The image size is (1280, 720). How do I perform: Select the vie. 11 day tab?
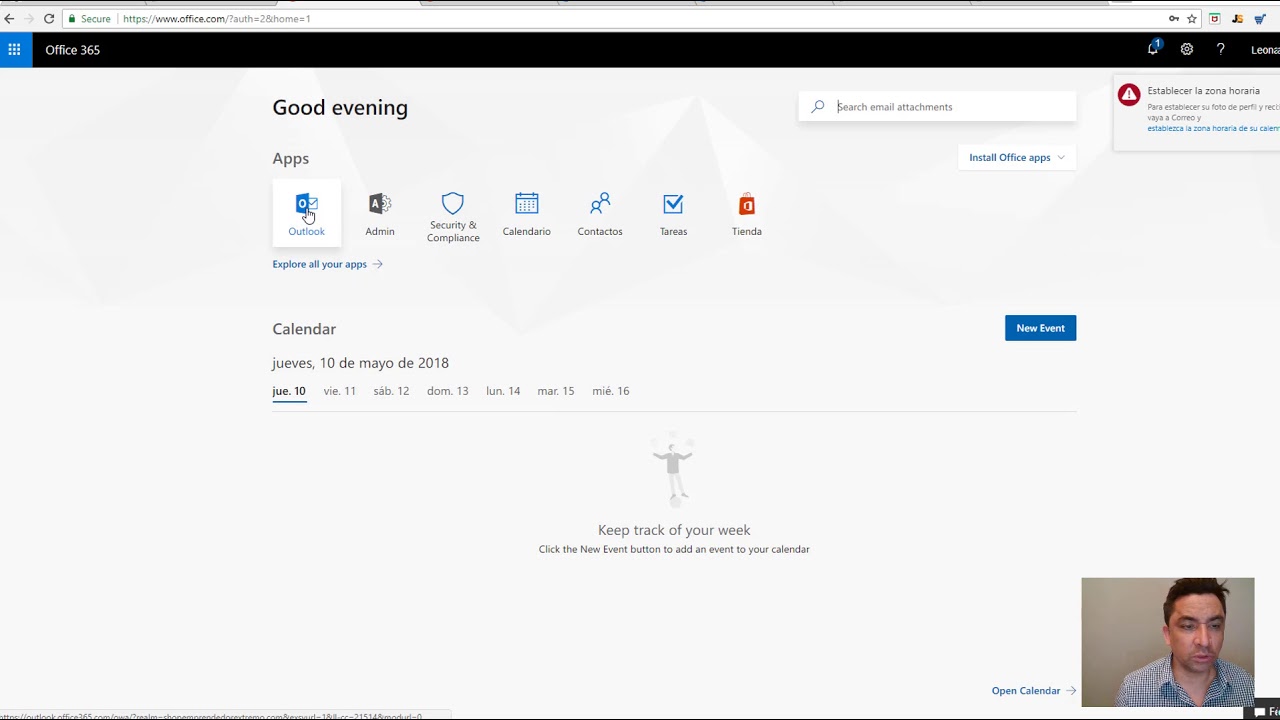point(339,391)
